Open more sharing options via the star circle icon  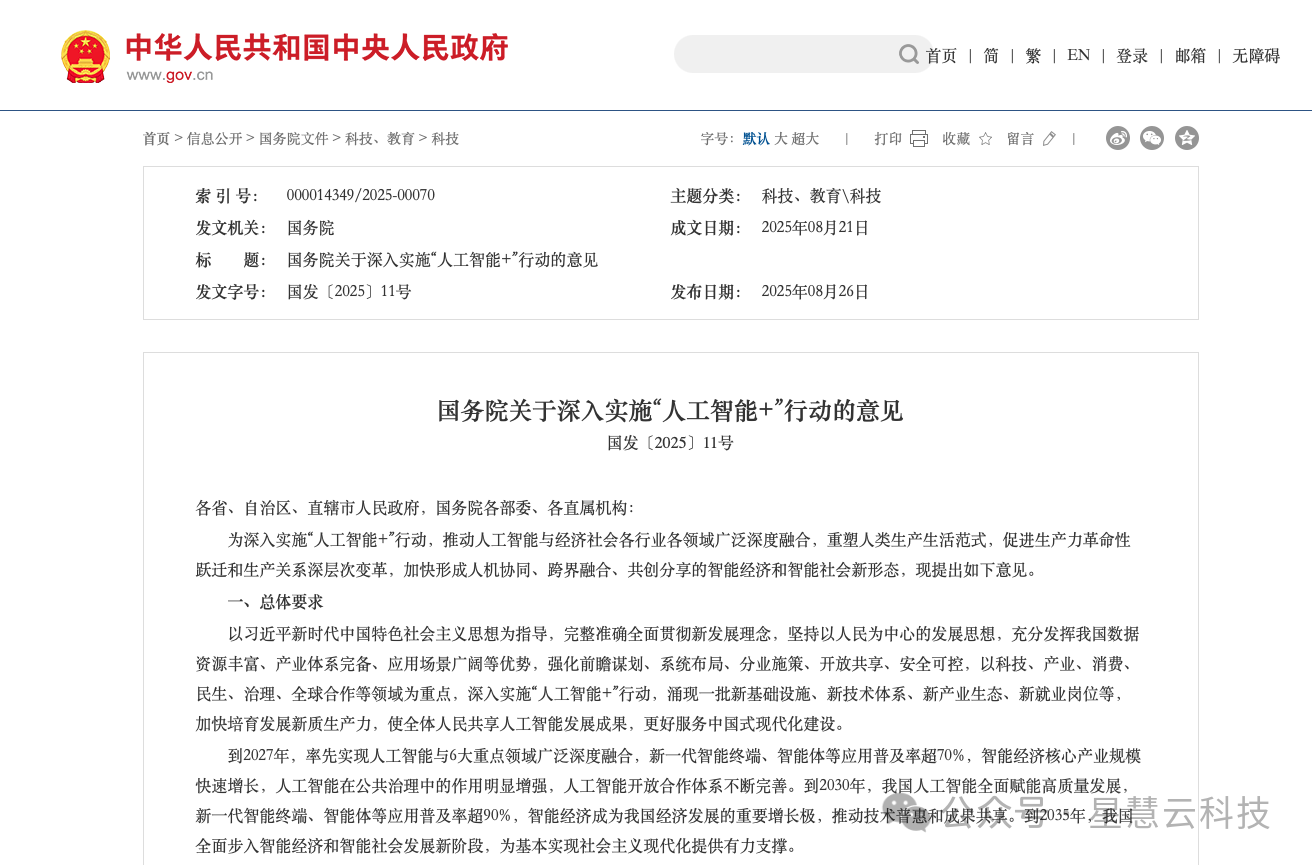pyautogui.click(x=1187, y=138)
